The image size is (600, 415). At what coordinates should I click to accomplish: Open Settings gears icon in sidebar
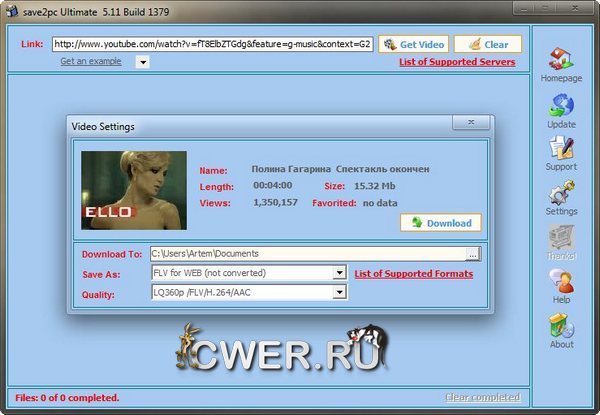coord(561,193)
